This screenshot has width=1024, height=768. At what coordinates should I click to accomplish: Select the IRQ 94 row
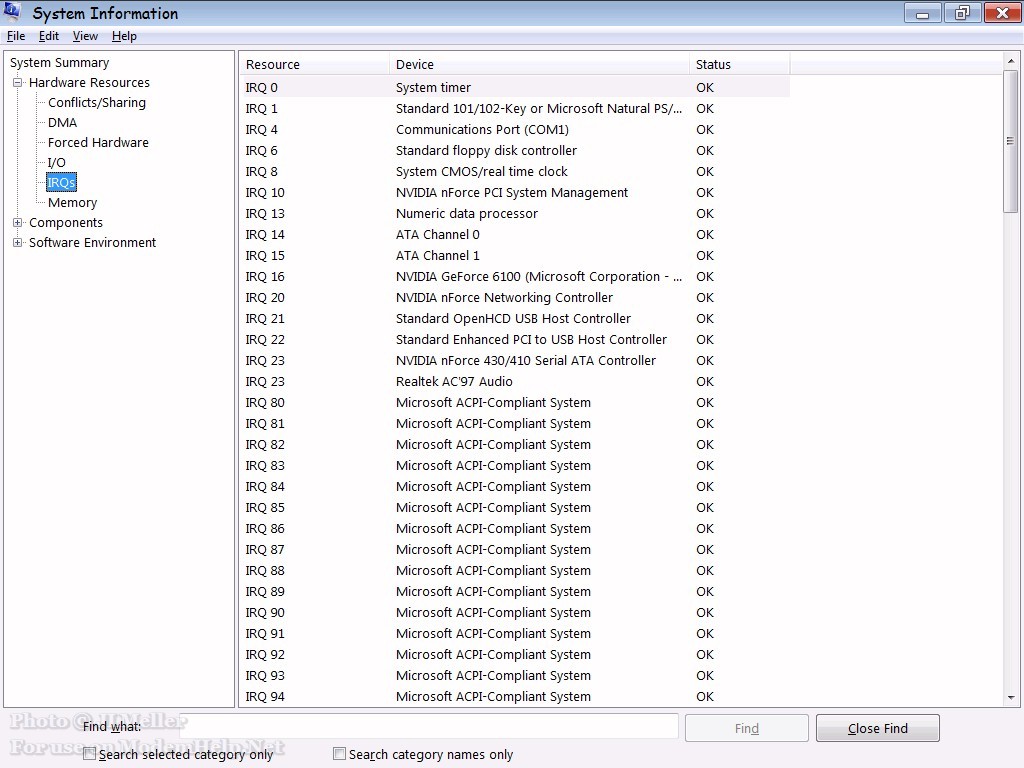[515, 696]
